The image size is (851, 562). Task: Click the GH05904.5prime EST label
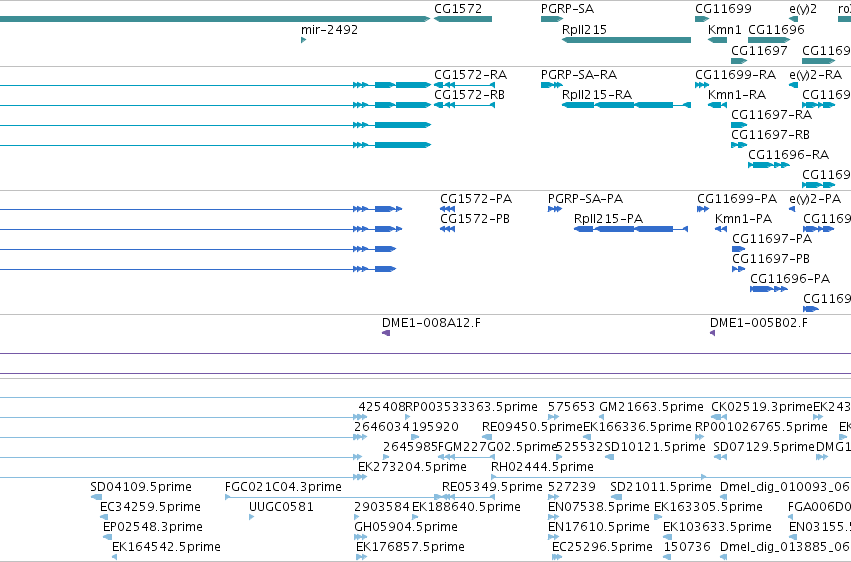pos(406,527)
